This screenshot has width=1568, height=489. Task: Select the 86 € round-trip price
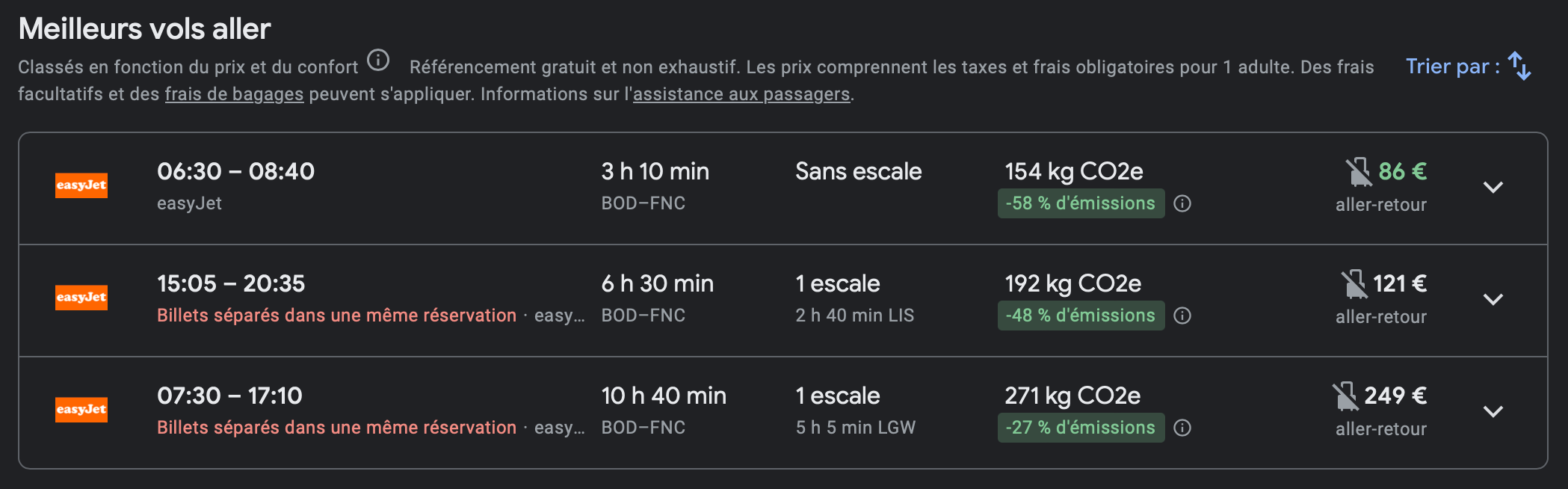tap(1402, 171)
